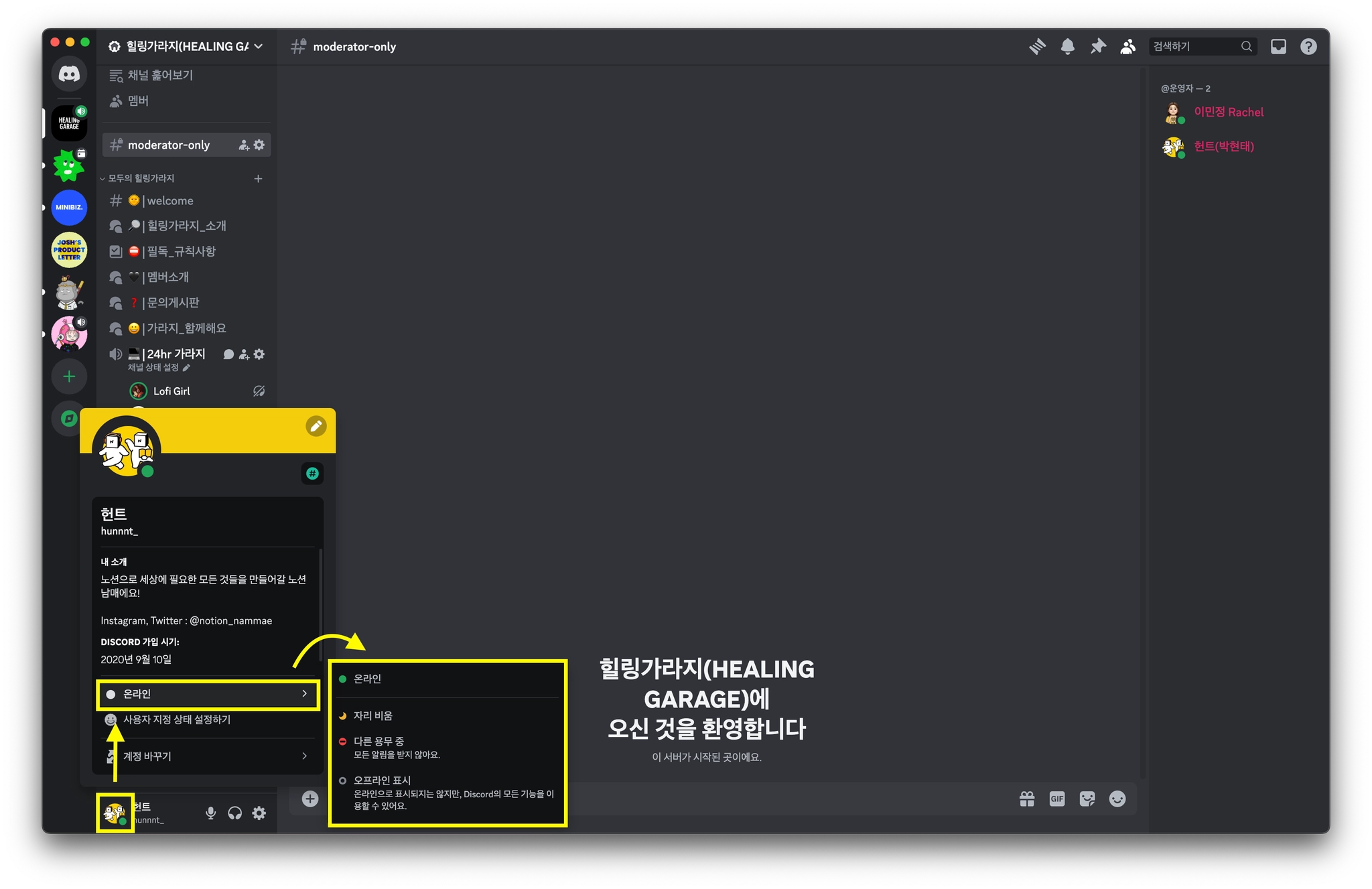
Task: Click the notification bell icon
Action: pyautogui.click(x=1068, y=46)
